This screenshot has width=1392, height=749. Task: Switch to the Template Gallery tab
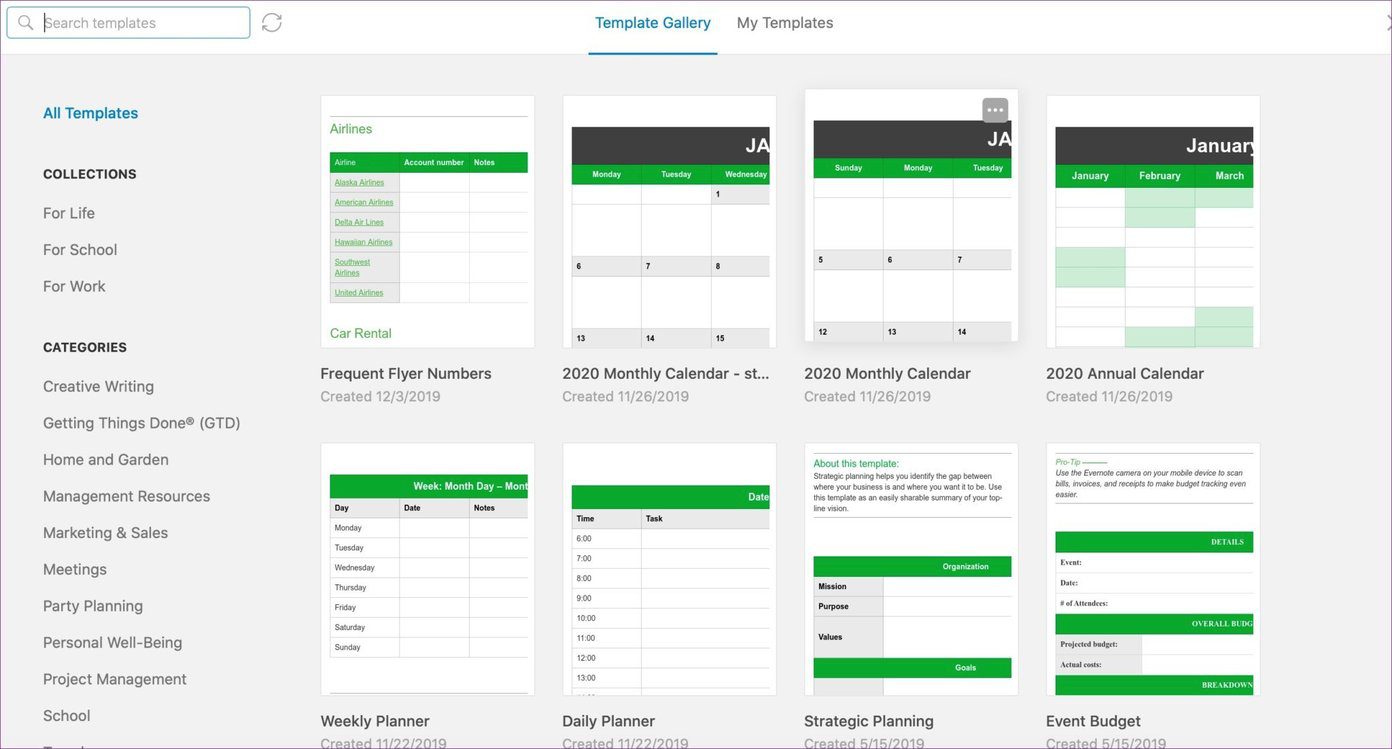pos(653,22)
